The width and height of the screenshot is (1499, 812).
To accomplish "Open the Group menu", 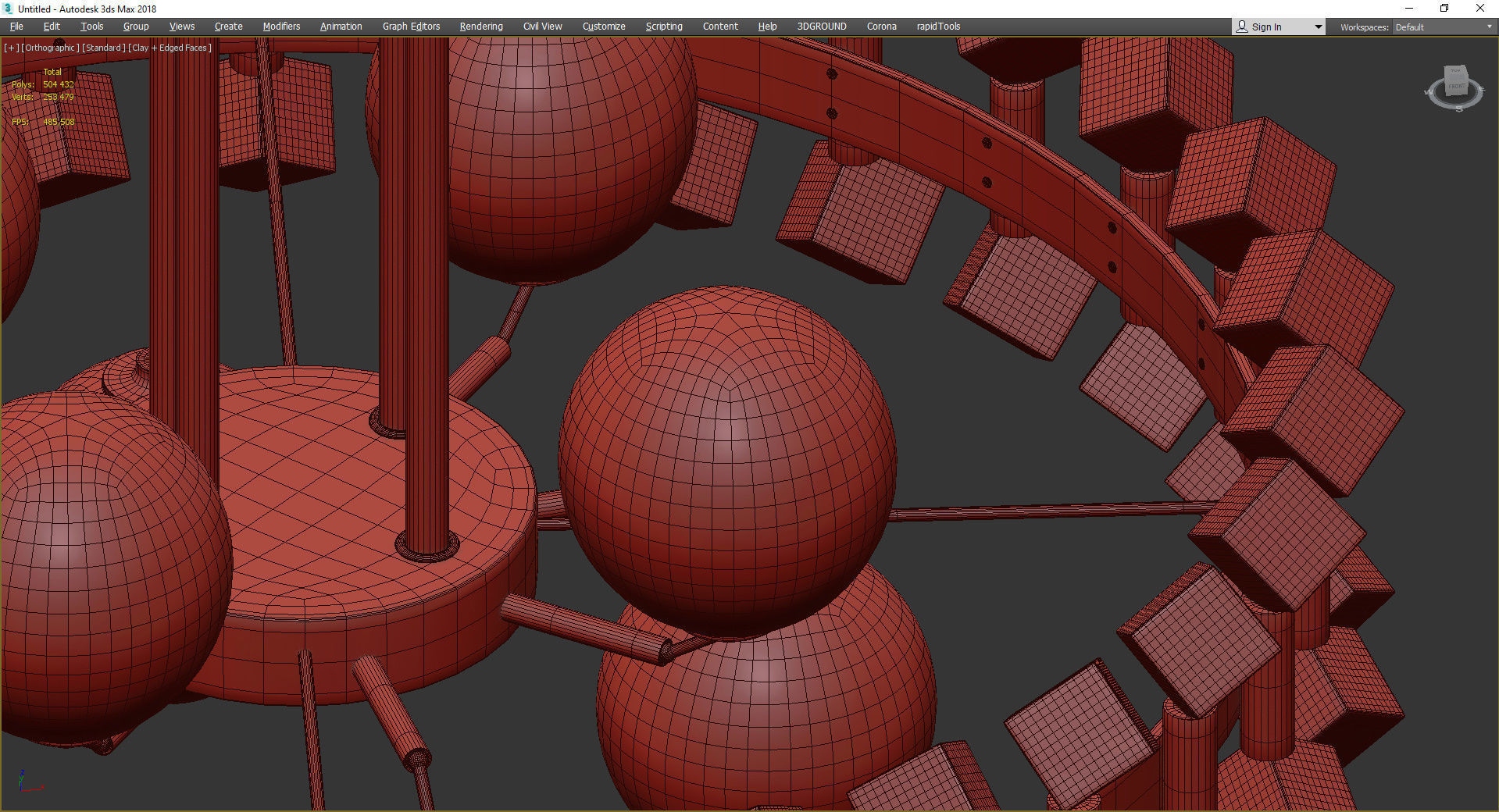I will click(x=136, y=27).
